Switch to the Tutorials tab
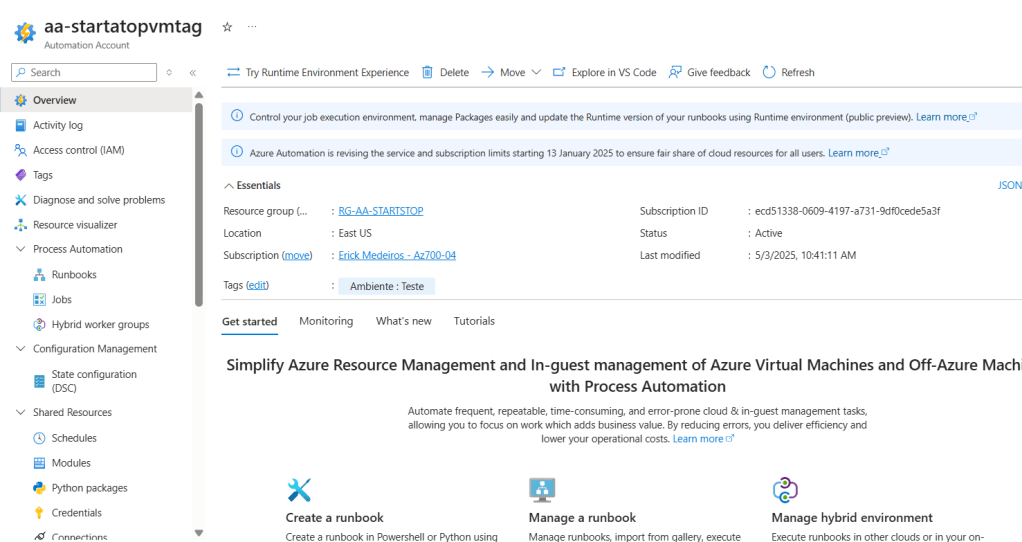This screenshot has height=542, width=1022. tap(474, 321)
